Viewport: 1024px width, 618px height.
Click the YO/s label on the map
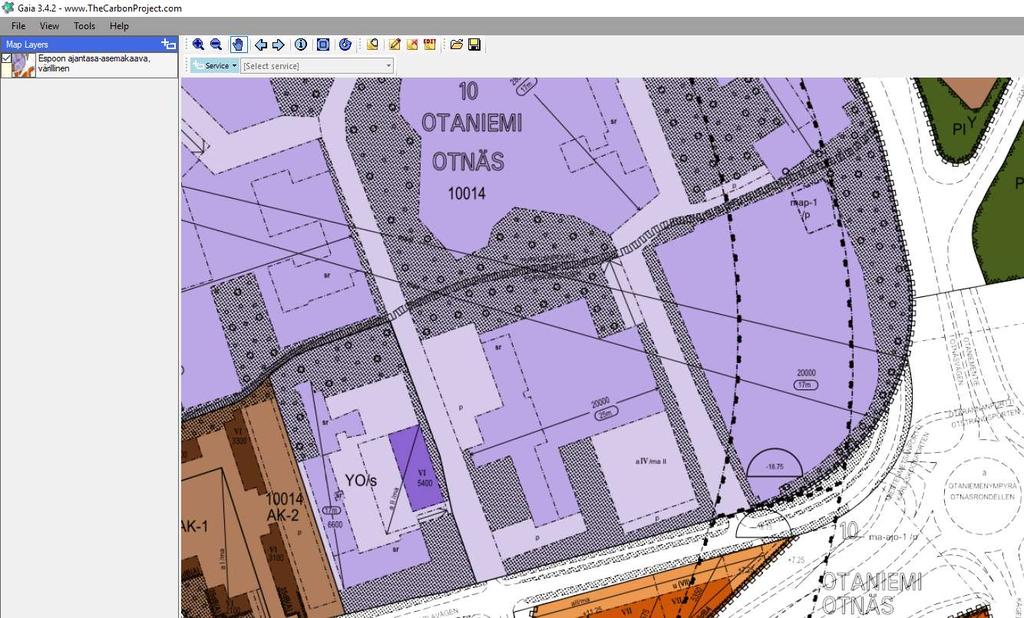(360, 481)
